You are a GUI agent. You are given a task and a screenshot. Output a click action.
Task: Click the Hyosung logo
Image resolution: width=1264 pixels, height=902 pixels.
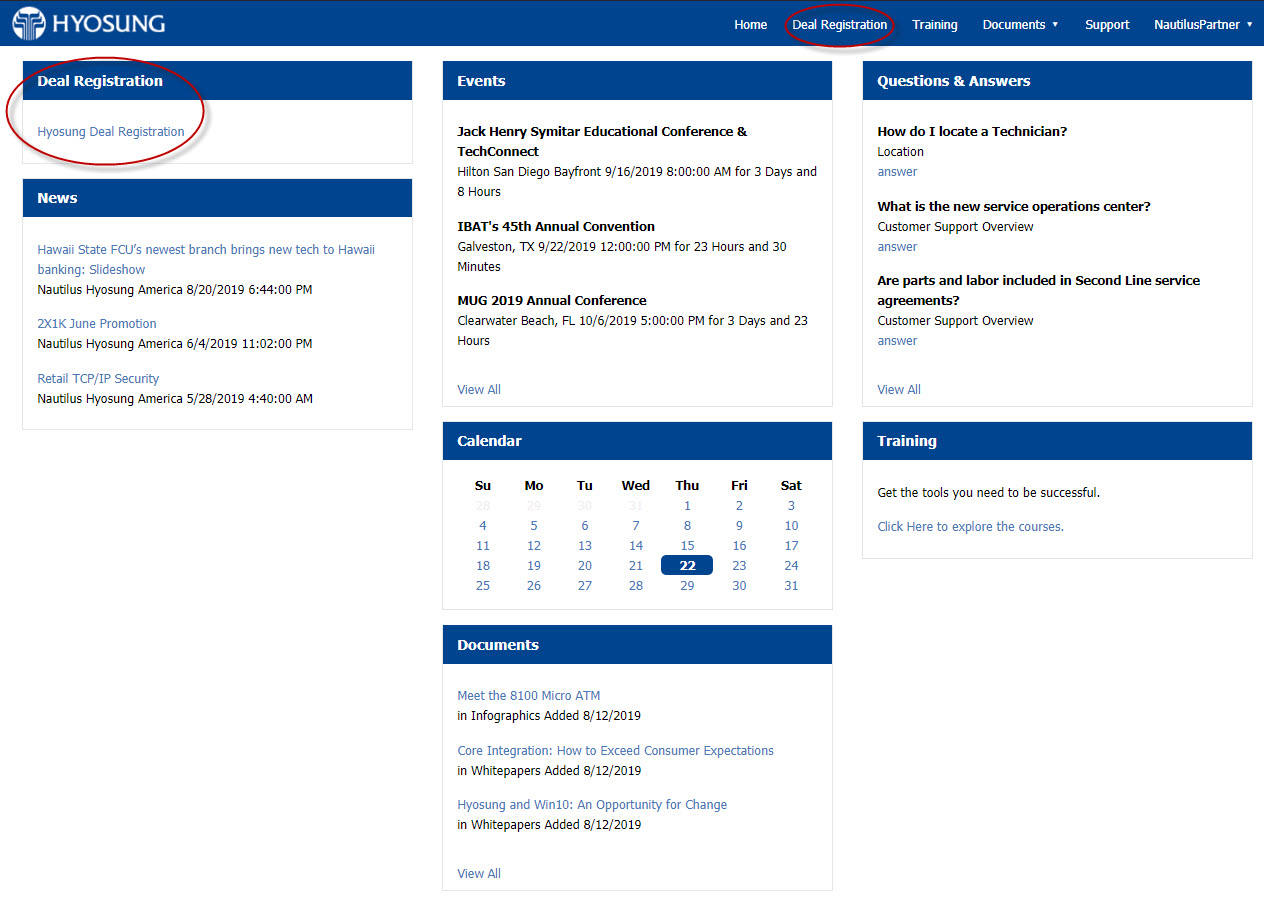pos(88,22)
